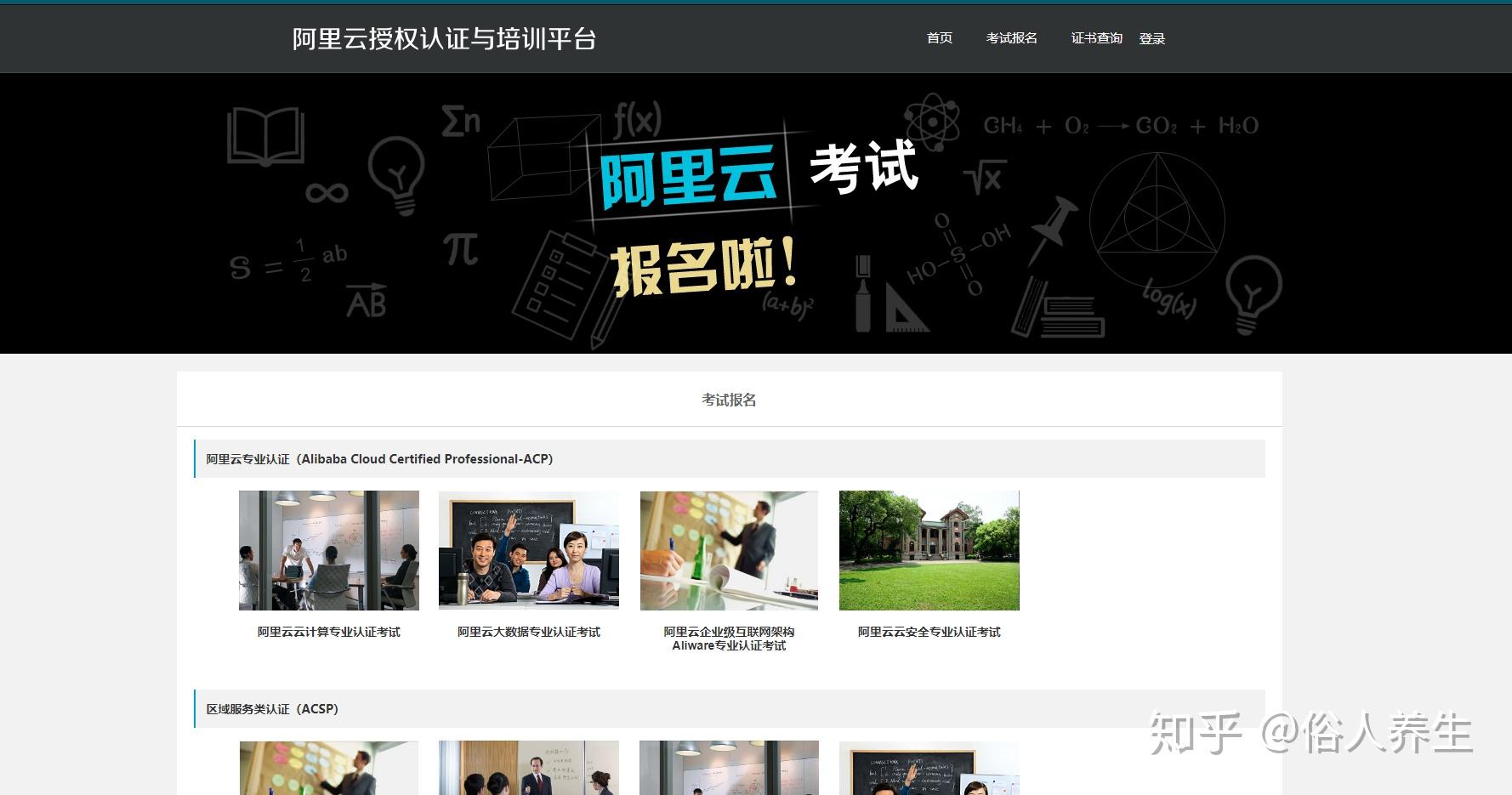The image size is (1512, 795).
Task: Click the 阿里云授权认证与培训平台 site title
Action: [444, 39]
